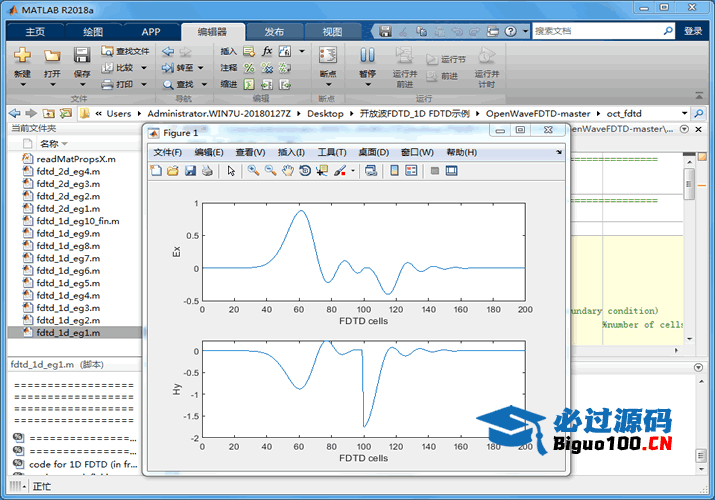Click the 登录 sign-in button

click(693, 31)
